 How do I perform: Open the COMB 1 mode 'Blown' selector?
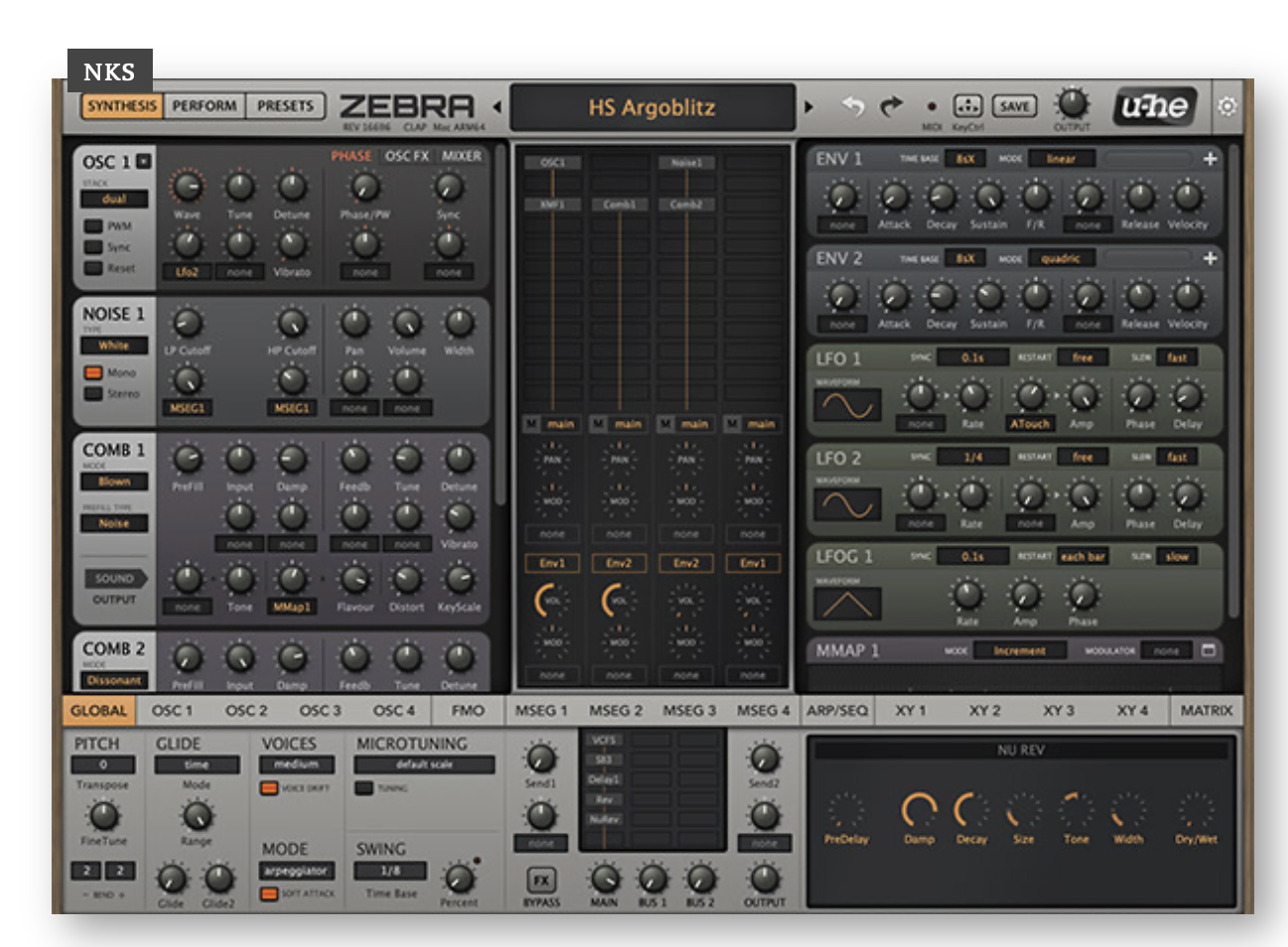tap(114, 481)
